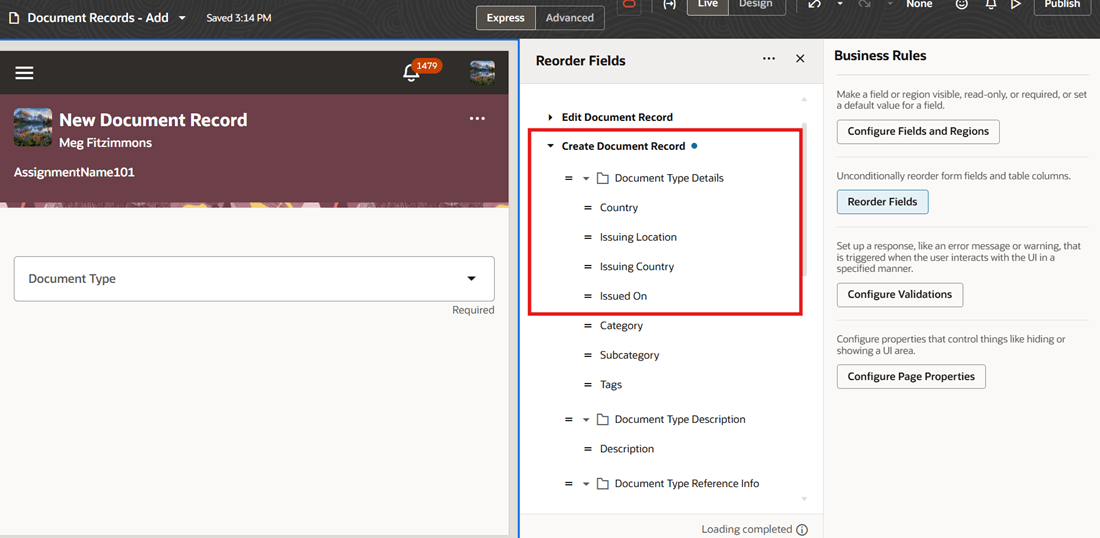This screenshot has height=538, width=1100.
Task: Collapse the Create Document Record node
Action: (x=551, y=147)
